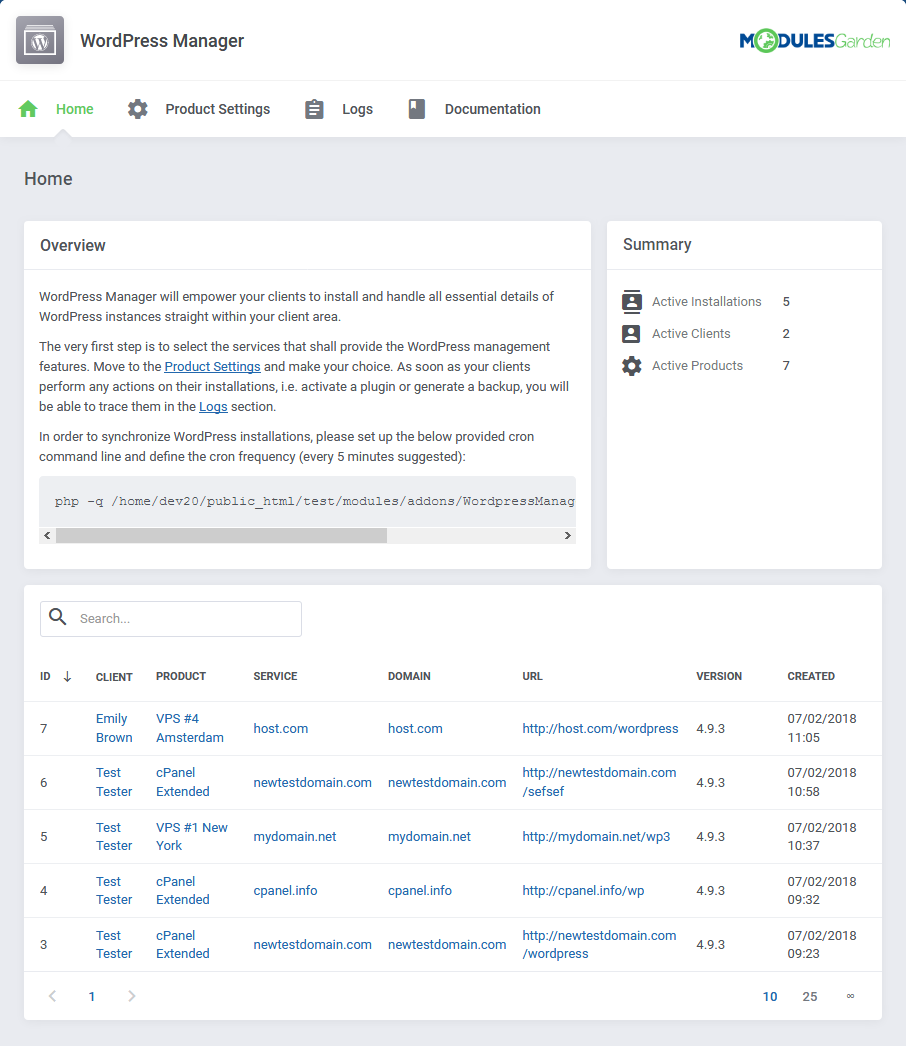This screenshot has width=906, height=1046.
Task: Sort table by Created column header
Action: [x=811, y=676]
